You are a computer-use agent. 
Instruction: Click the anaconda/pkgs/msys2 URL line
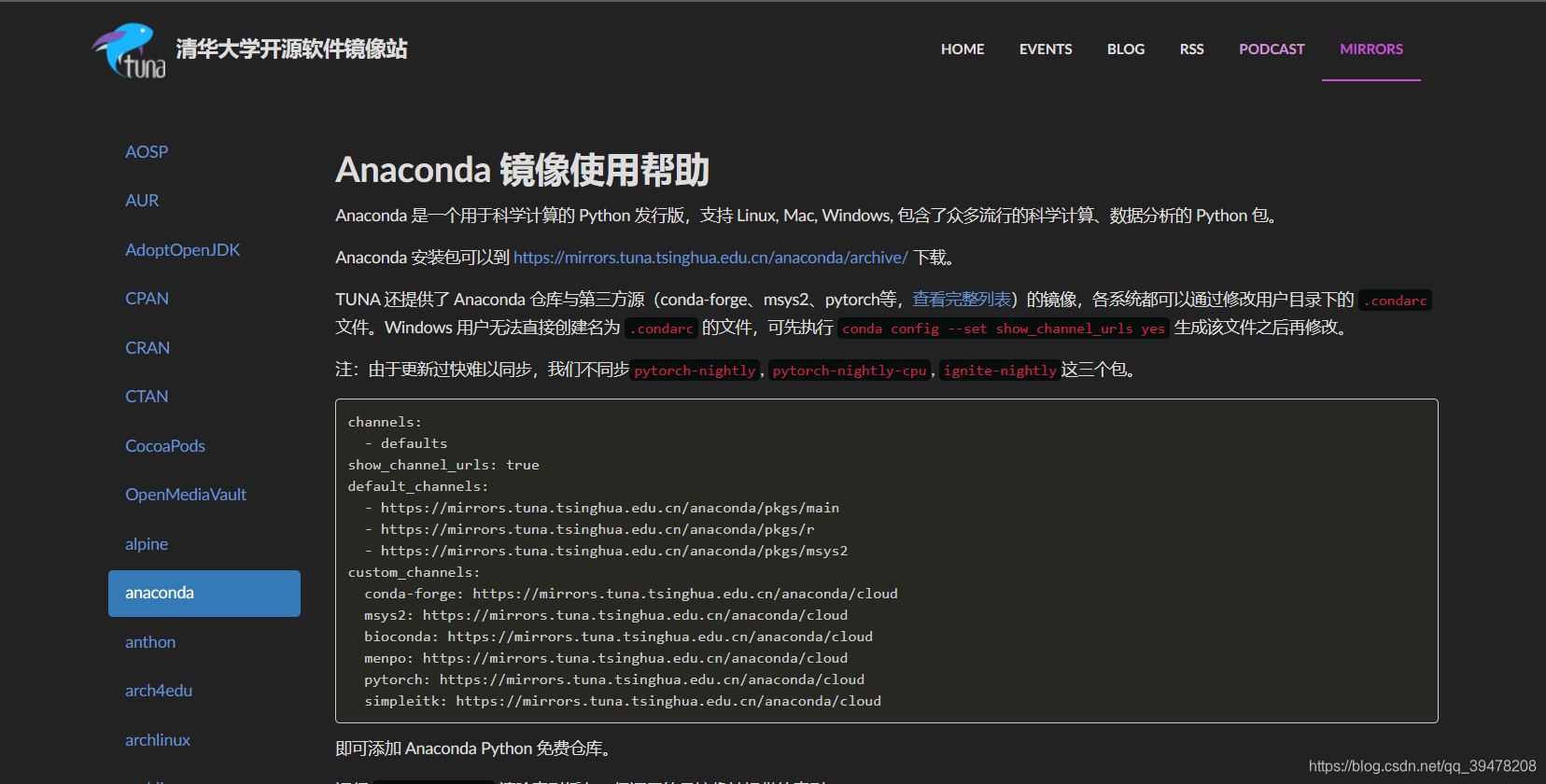coord(606,551)
